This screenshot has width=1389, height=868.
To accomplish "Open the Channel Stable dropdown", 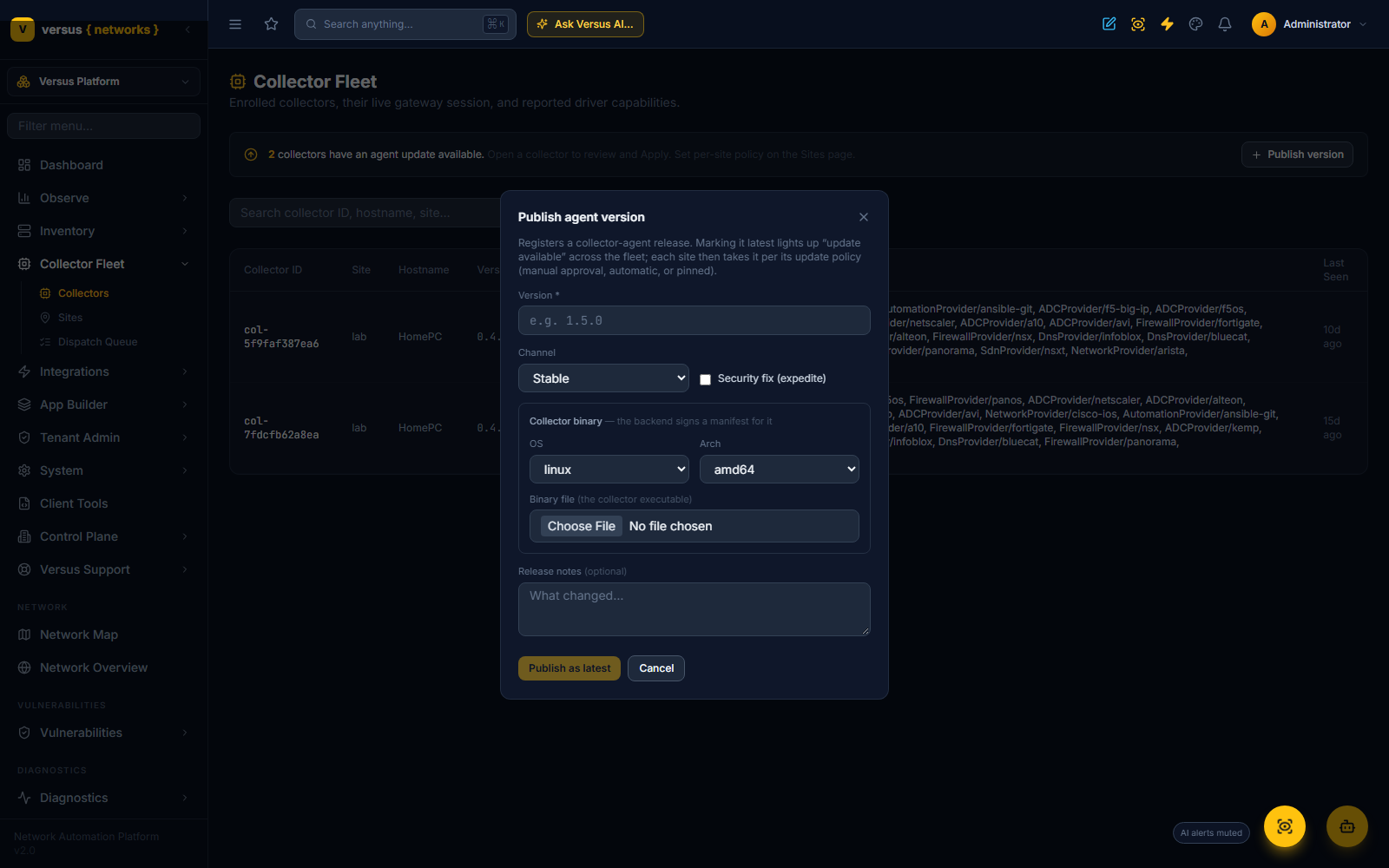I will 603,378.
